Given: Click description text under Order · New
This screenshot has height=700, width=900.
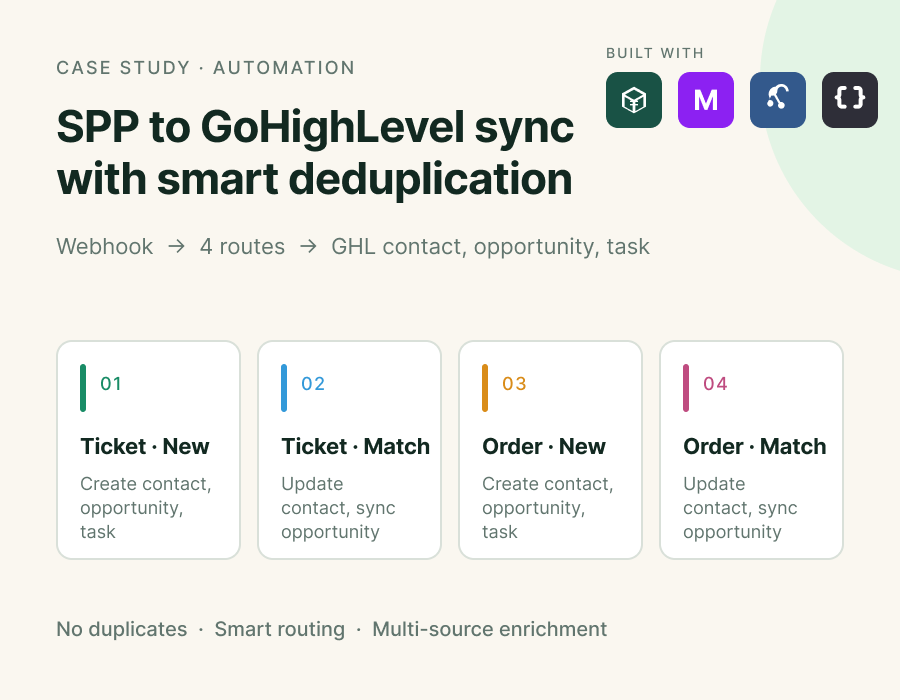Looking at the screenshot, I should (x=548, y=508).
